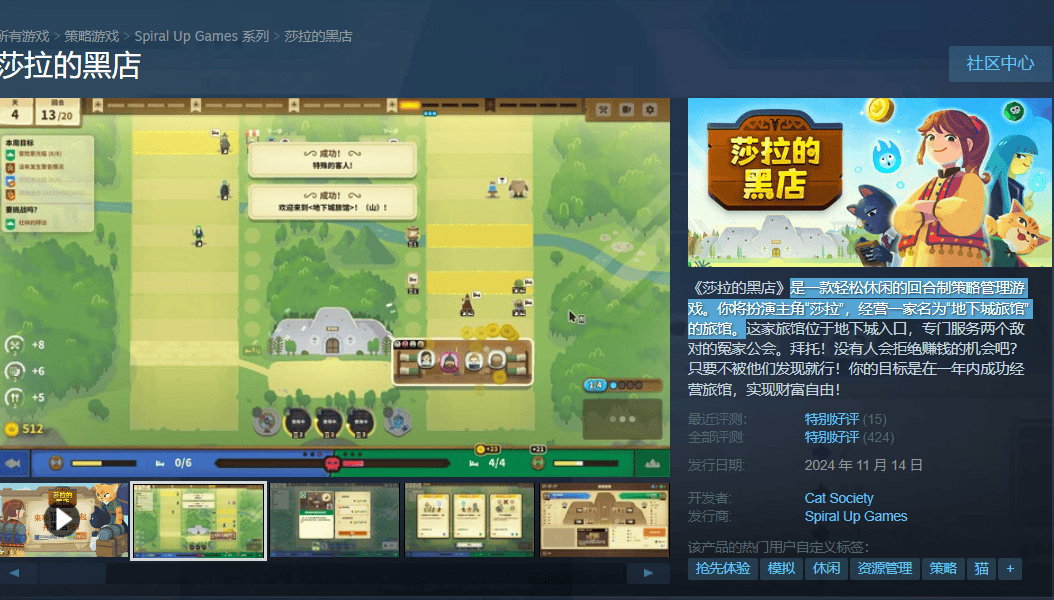Click the mountain icon at bottom-right bar

pos(652,464)
